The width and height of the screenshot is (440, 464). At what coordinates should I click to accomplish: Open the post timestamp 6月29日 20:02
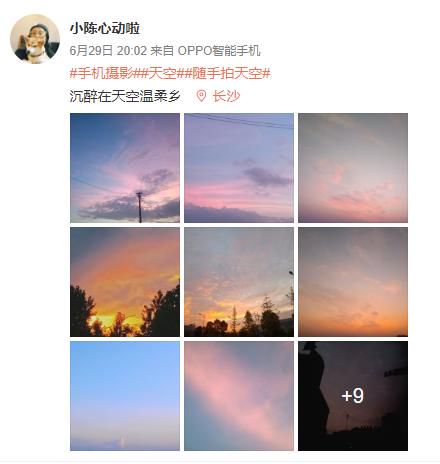(108, 51)
